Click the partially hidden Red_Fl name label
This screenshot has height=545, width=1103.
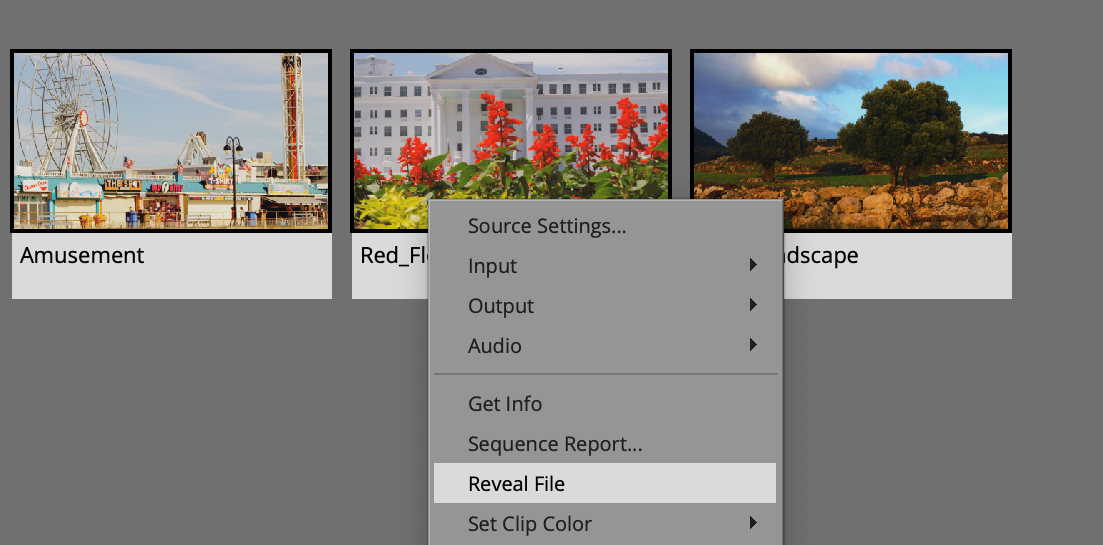pos(394,255)
